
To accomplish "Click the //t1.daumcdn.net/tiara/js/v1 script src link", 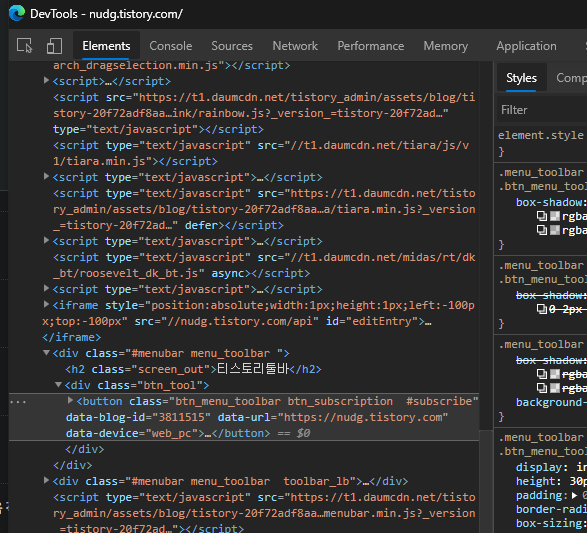I will pyautogui.click(x=261, y=153).
